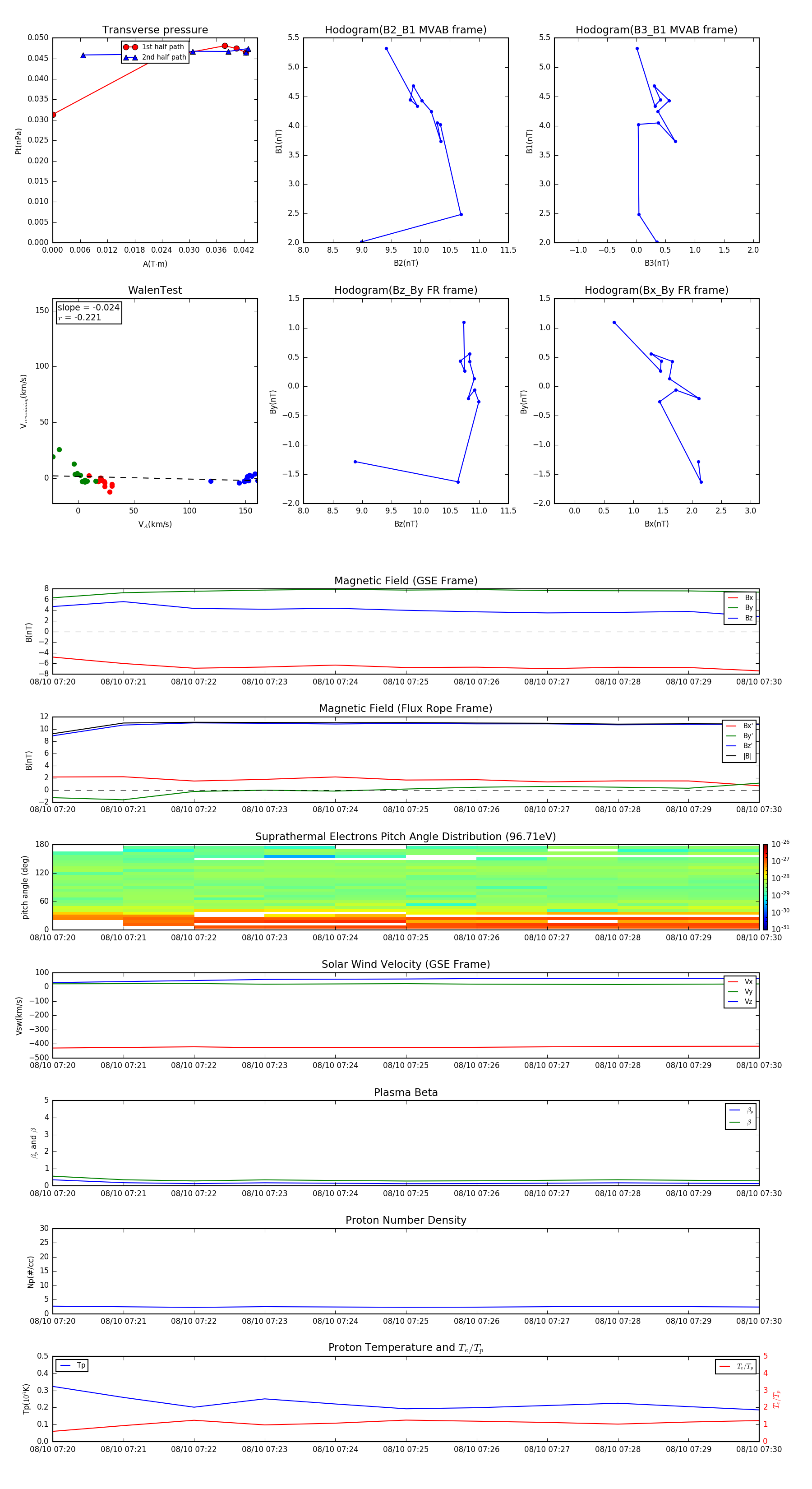Image resolution: width=812 pixels, height=1489 pixels.
Task: Click the Suprathermal Electrons Pitch Angle Distribution title
Action: click(x=406, y=837)
